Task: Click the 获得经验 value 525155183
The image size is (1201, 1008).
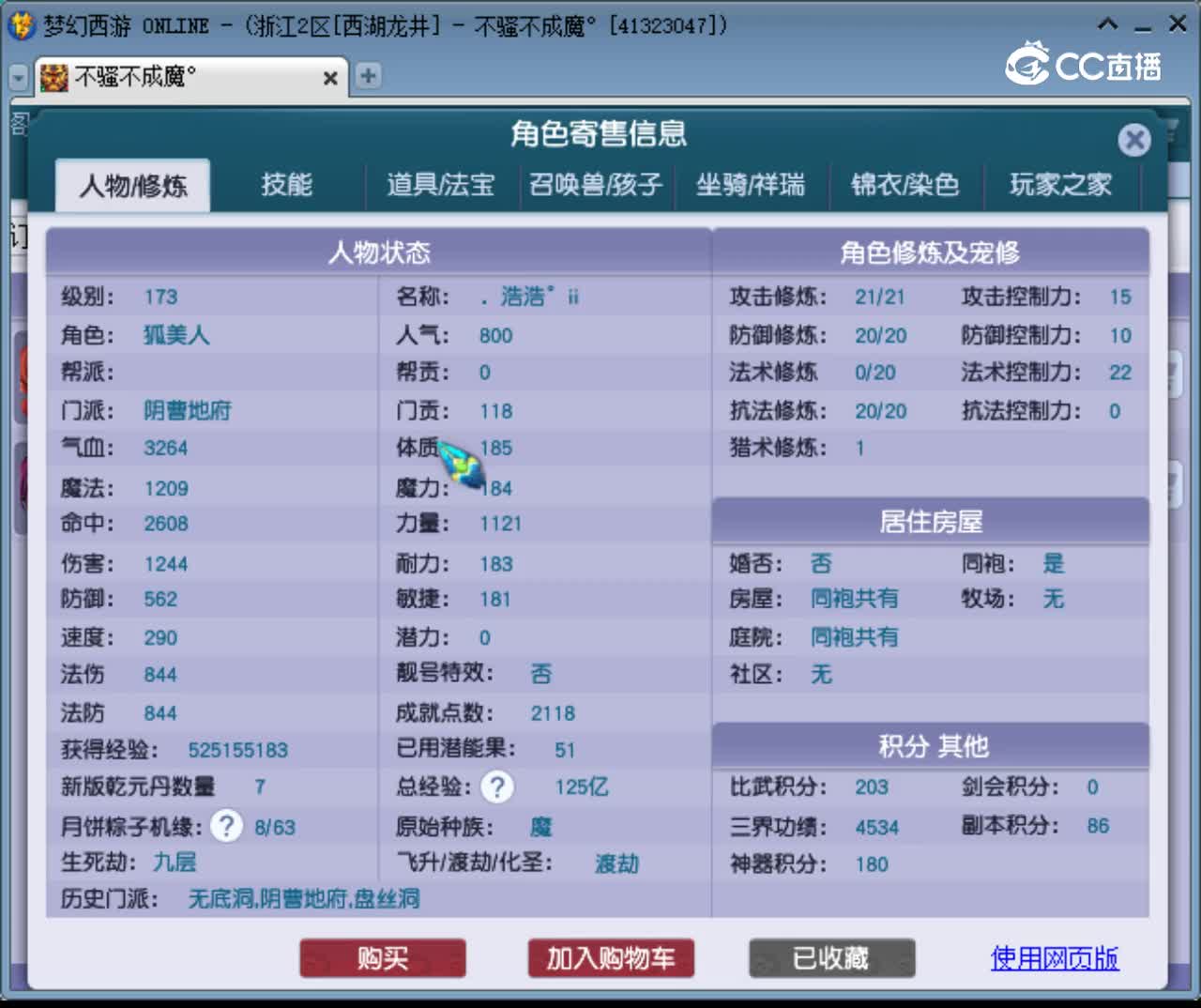Action: [x=238, y=750]
